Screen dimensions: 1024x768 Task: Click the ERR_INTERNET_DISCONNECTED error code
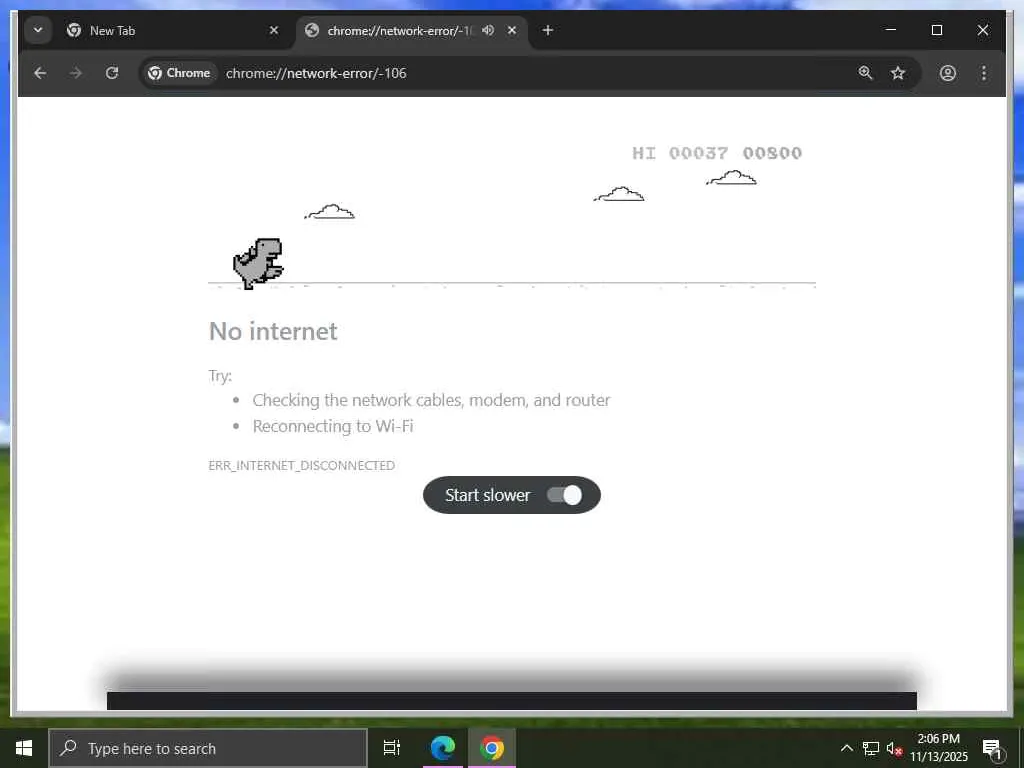tap(302, 465)
